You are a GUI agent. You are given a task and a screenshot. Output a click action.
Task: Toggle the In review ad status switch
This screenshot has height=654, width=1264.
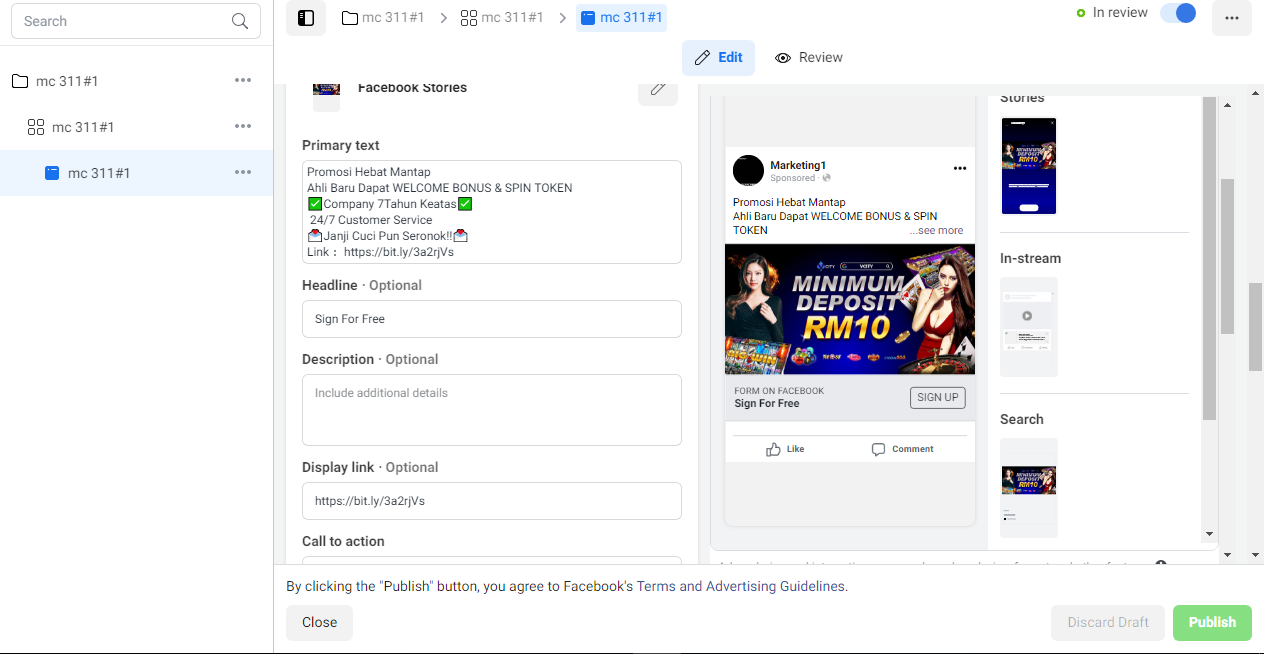(1178, 13)
